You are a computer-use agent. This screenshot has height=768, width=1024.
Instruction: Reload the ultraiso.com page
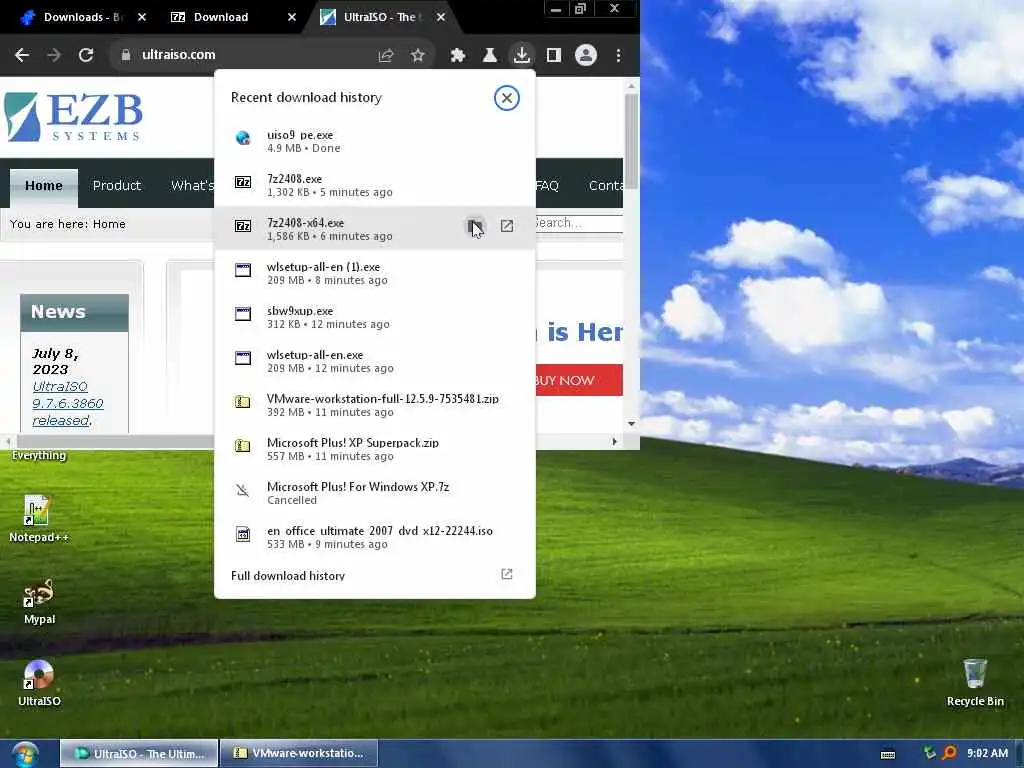point(86,56)
